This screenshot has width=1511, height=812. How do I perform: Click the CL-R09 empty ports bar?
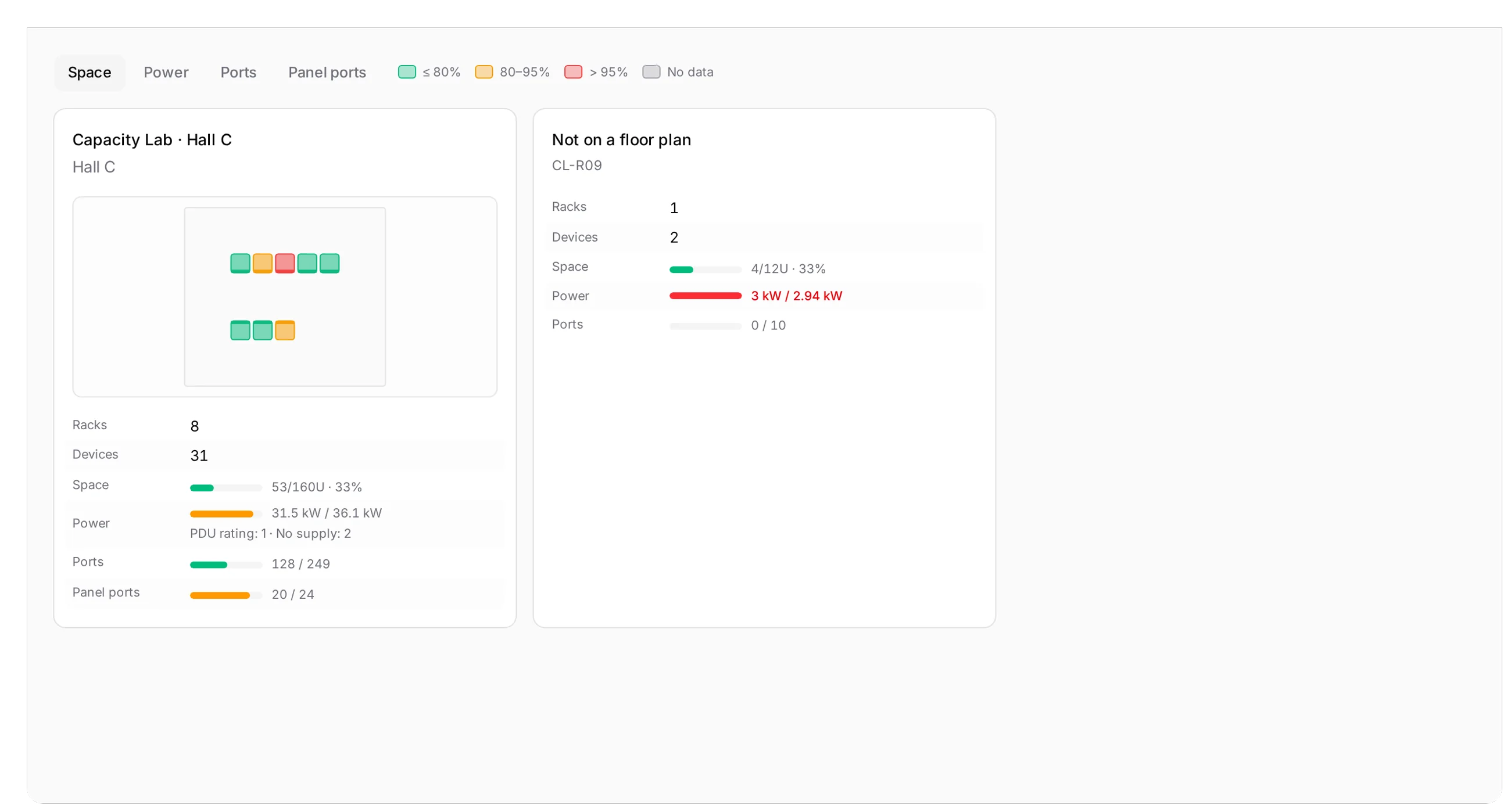[705, 326]
